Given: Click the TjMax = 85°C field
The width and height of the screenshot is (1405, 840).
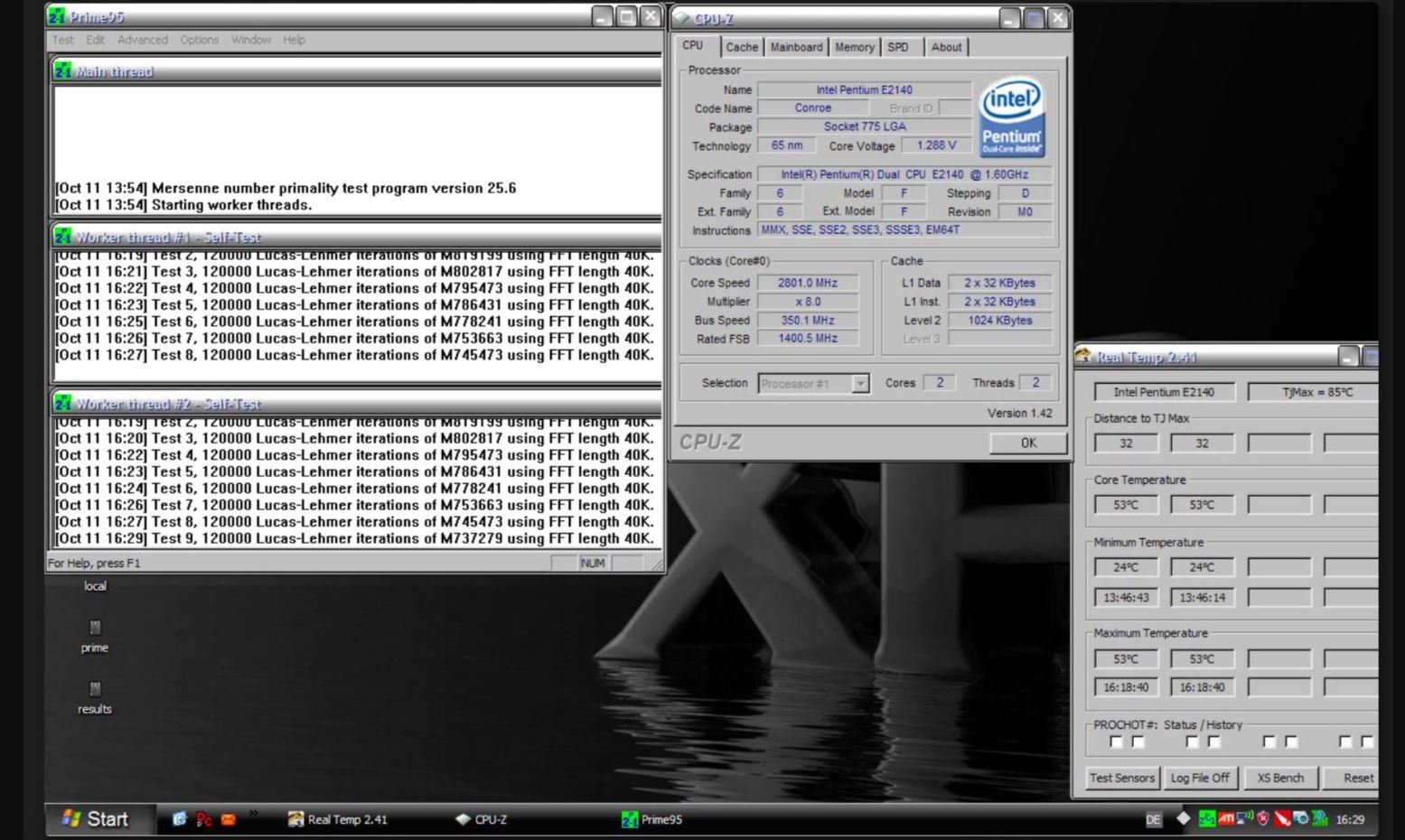Looking at the screenshot, I should pyautogui.click(x=1313, y=392).
